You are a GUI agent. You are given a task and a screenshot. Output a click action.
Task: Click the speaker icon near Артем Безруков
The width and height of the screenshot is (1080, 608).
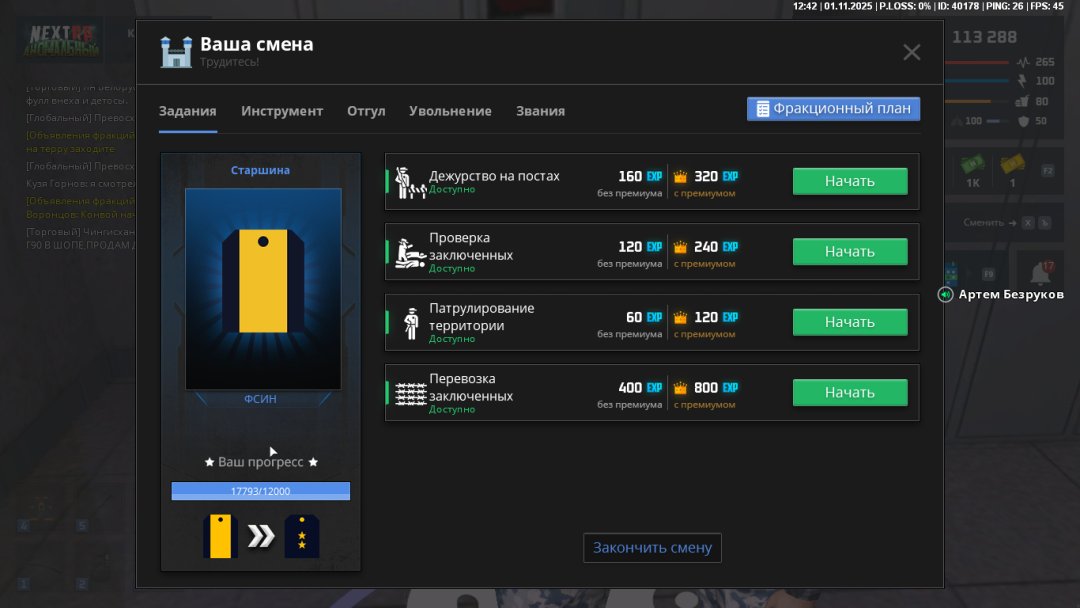(946, 294)
